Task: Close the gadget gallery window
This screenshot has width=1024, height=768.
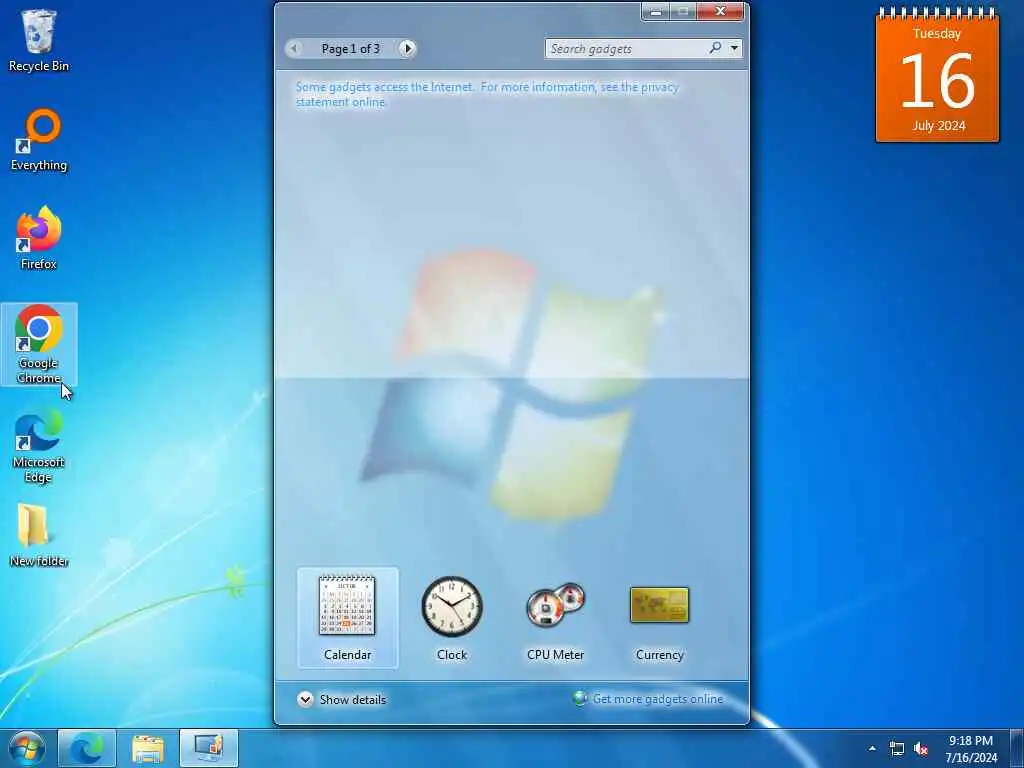Action: (x=720, y=12)
